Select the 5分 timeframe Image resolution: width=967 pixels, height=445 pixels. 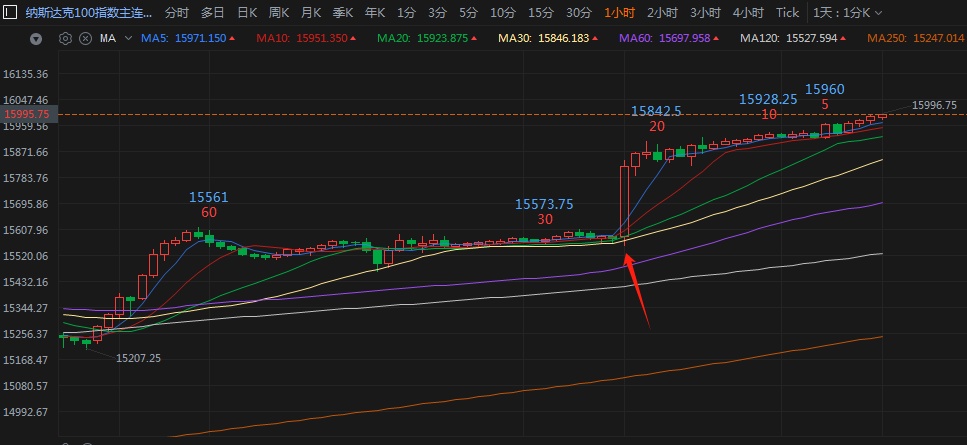coord(468,12)
